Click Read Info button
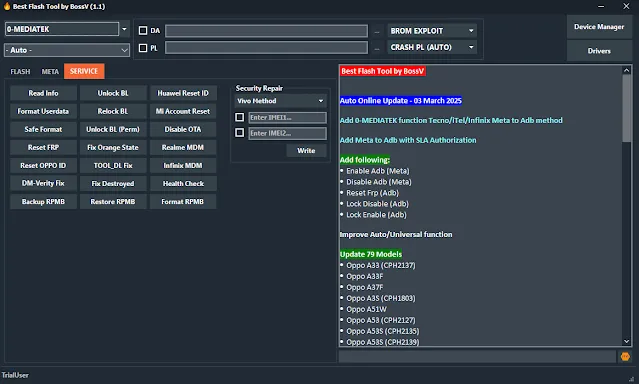This screenshot has width=639, height=384. [43, 93]
